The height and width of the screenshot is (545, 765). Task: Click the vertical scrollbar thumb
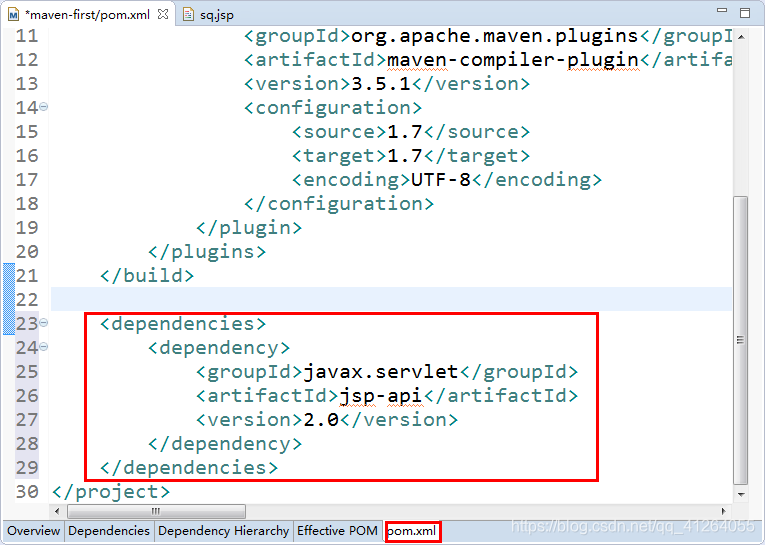click(741, 340)
